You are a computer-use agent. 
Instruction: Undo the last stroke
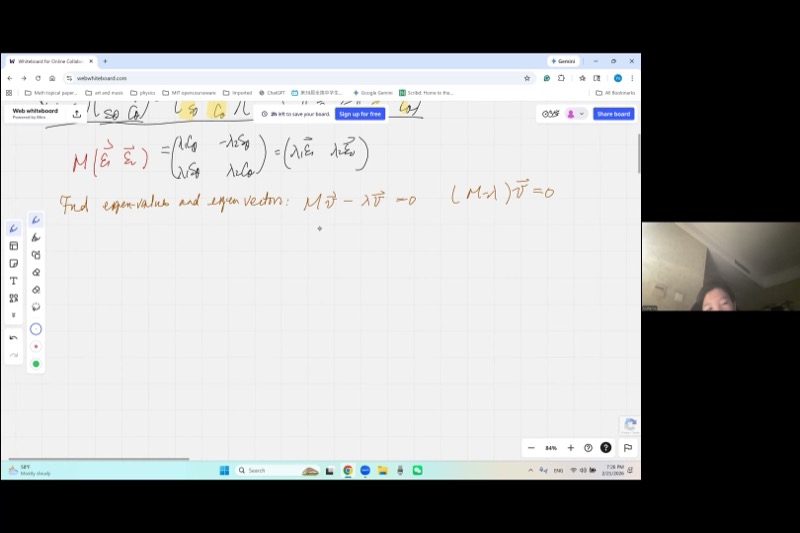point(14,338)
